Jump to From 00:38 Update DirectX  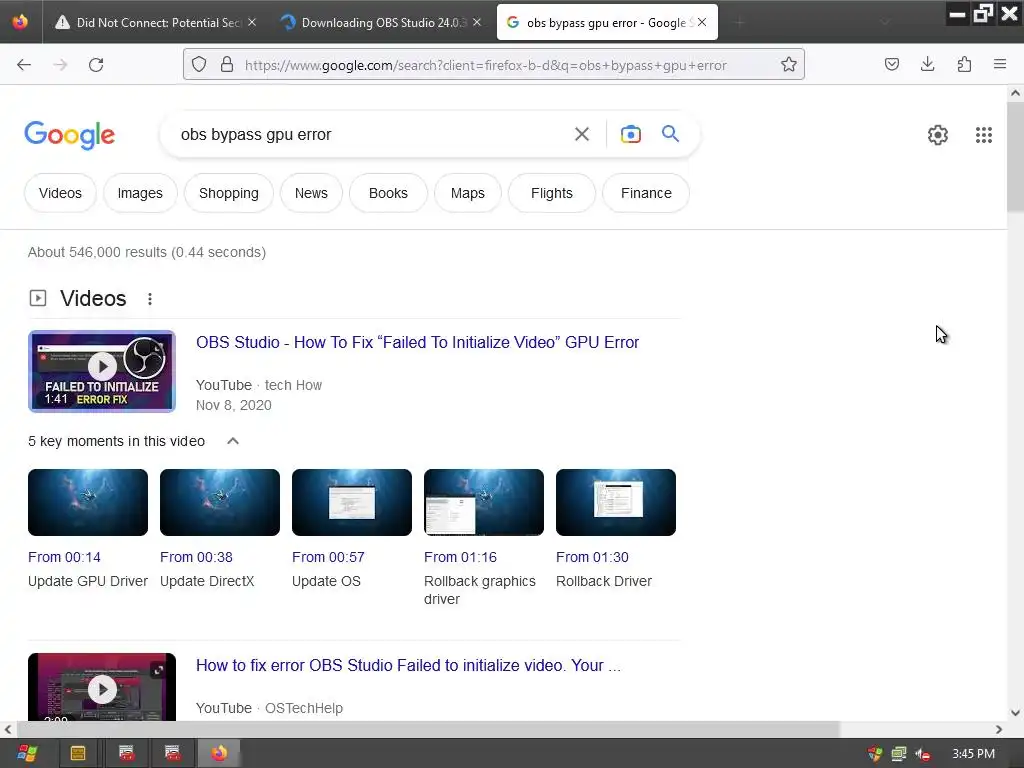pos(196,557)
